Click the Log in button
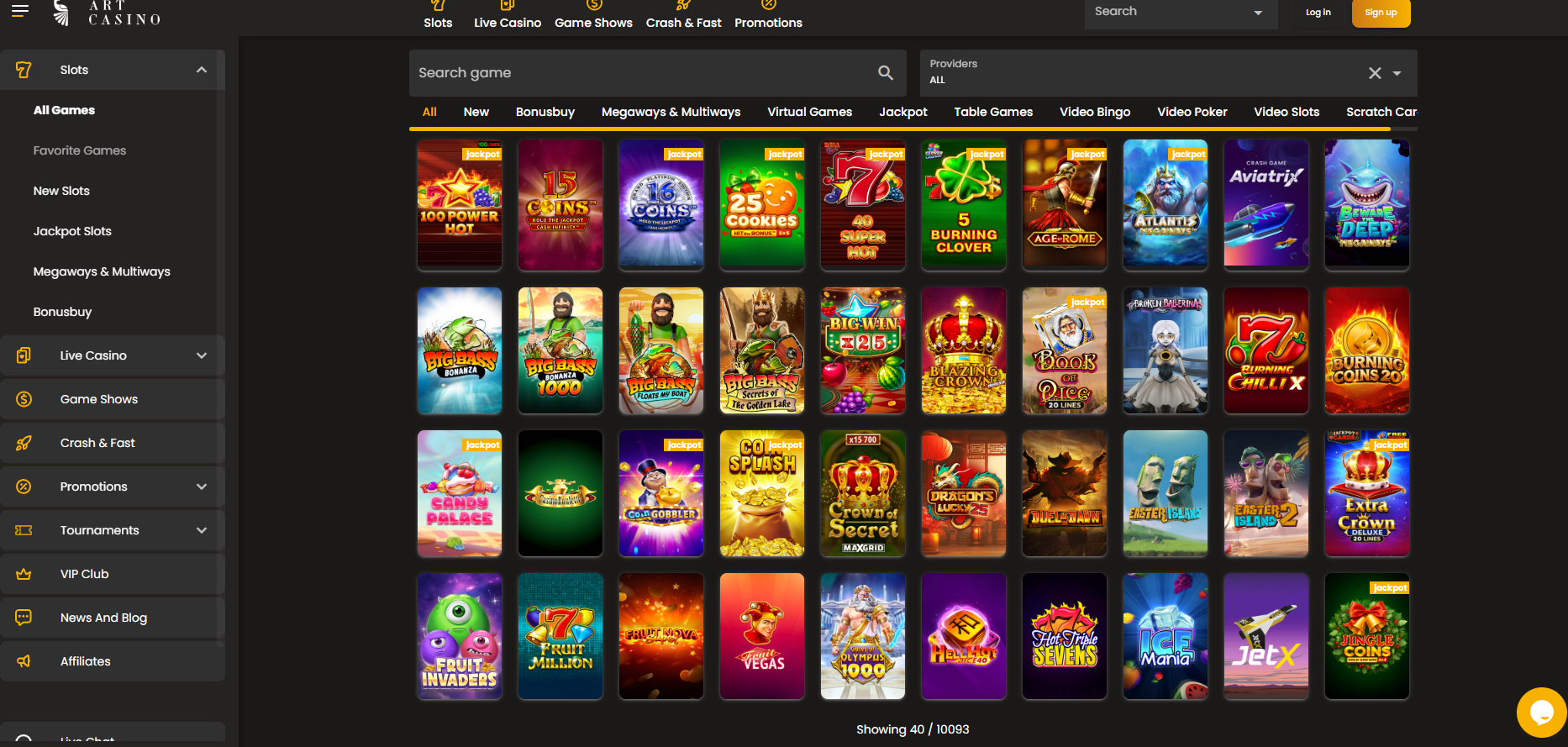Image resolution: width=1568 pixels, height=747 pixels. (1318, 13)
